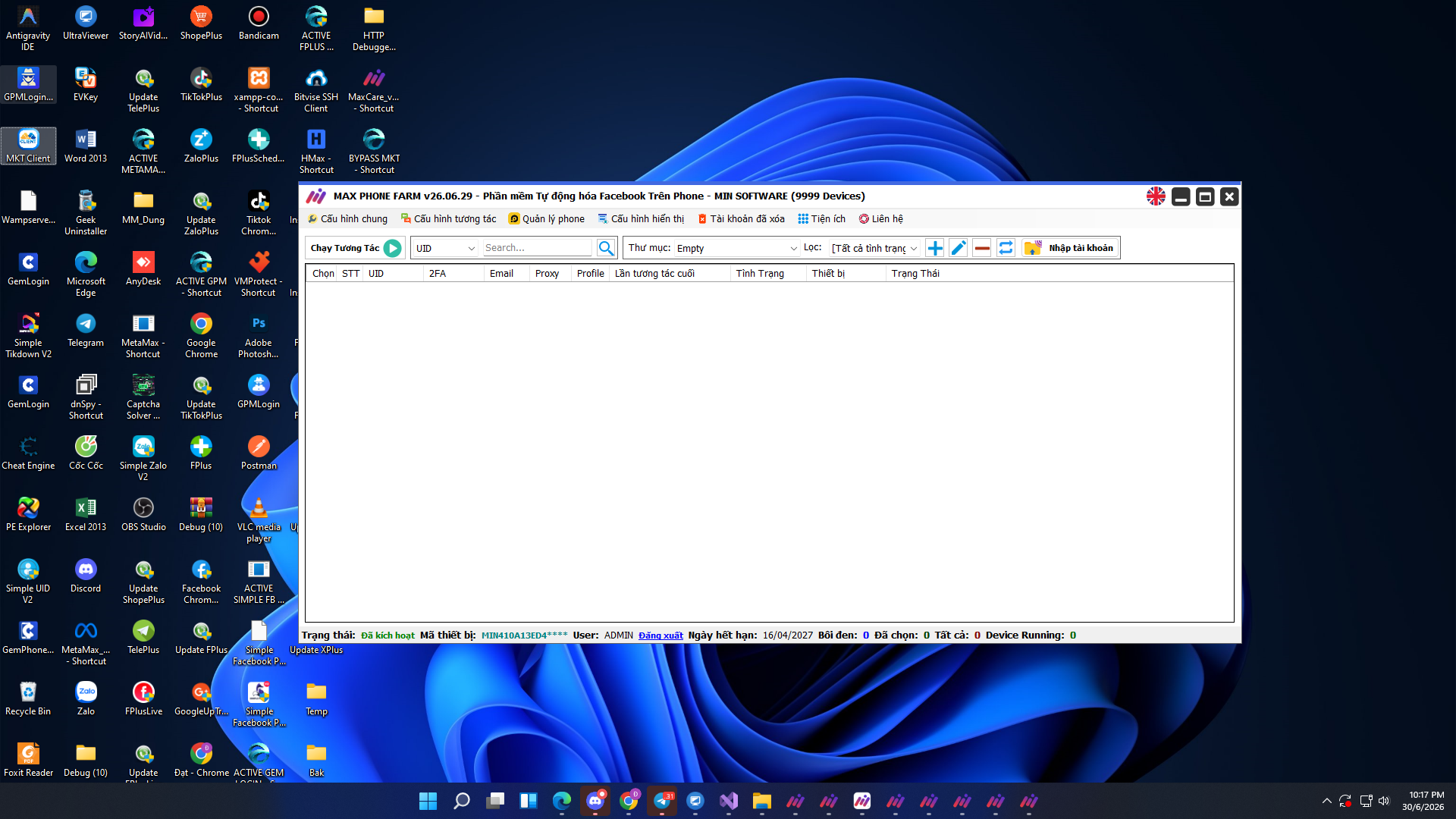Select the ZaloPlus desktop icon
Viewport: 1456px width, 819px height.
201,146
